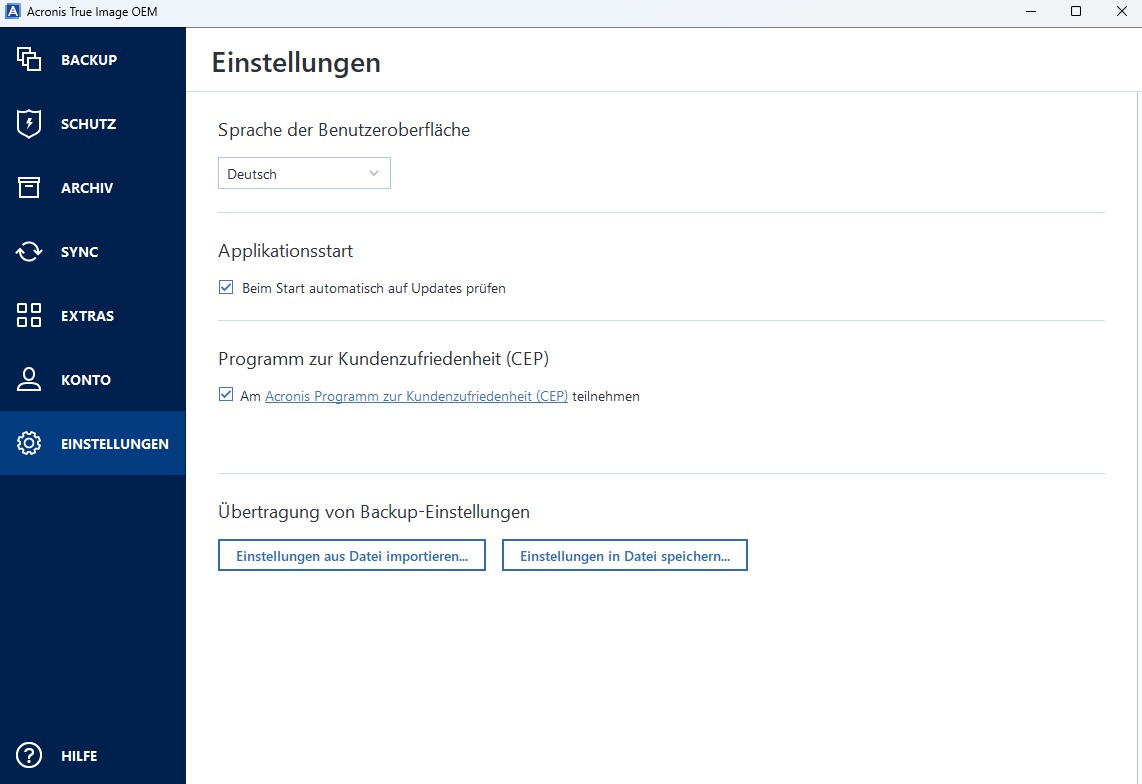Disable automatic update check at startup
The height and width of the screenshot is (784, 1142).
click(x=226, y=288)
